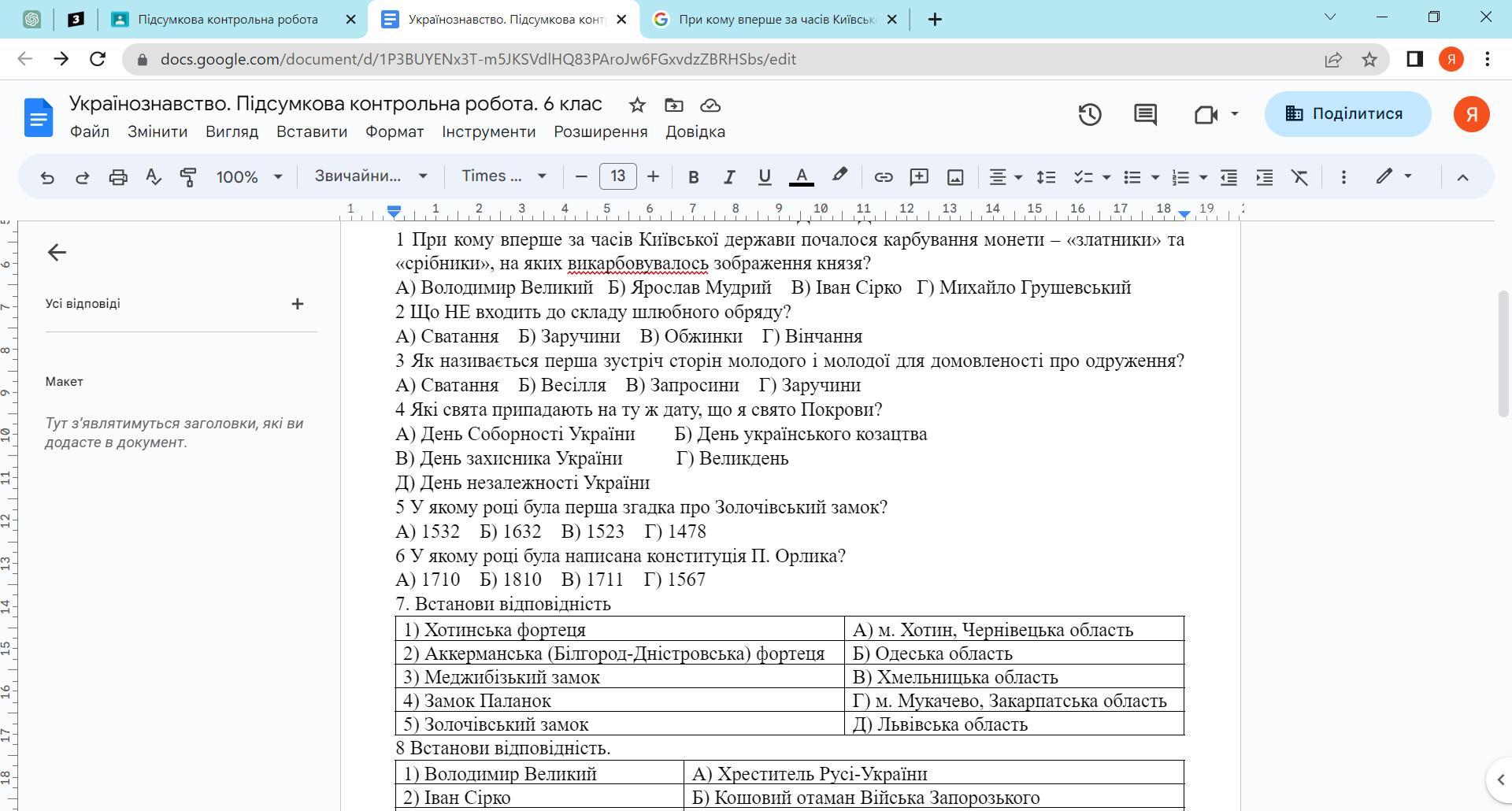Switch to Google search browser tab

click(x=776, y=20)
